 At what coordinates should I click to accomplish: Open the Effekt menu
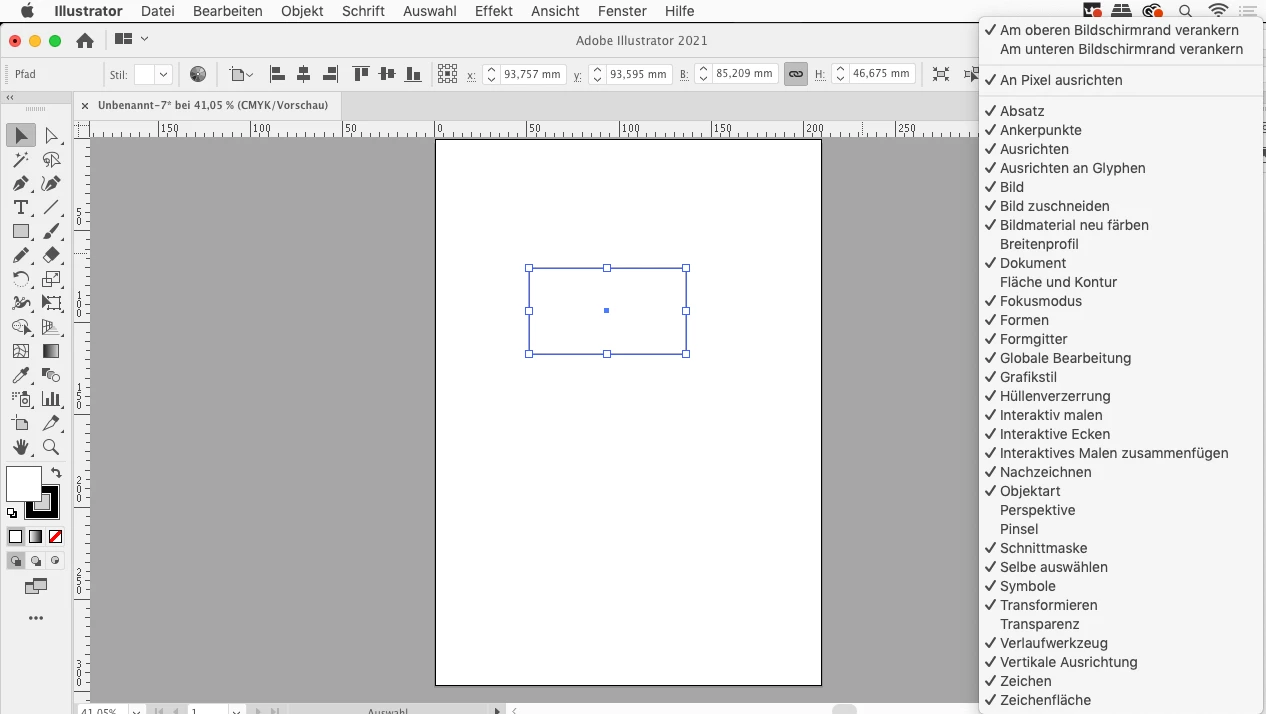[x=494, y=11]
